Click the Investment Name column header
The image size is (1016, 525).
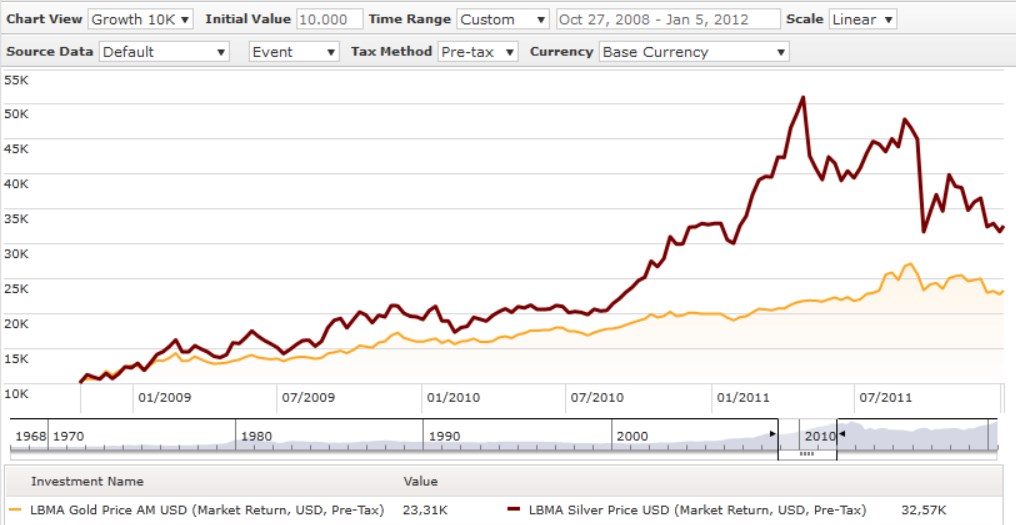87,481
